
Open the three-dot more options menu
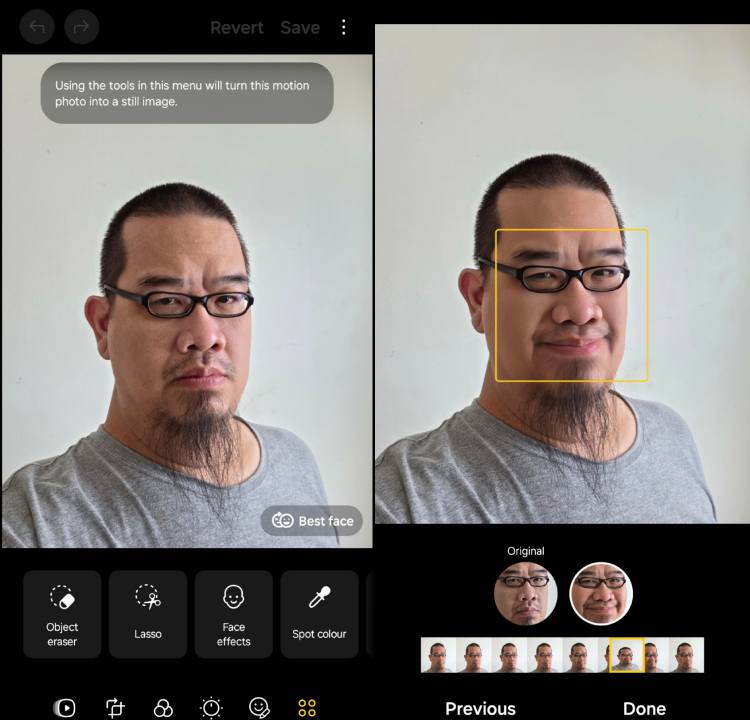click(x=343, y=27)
